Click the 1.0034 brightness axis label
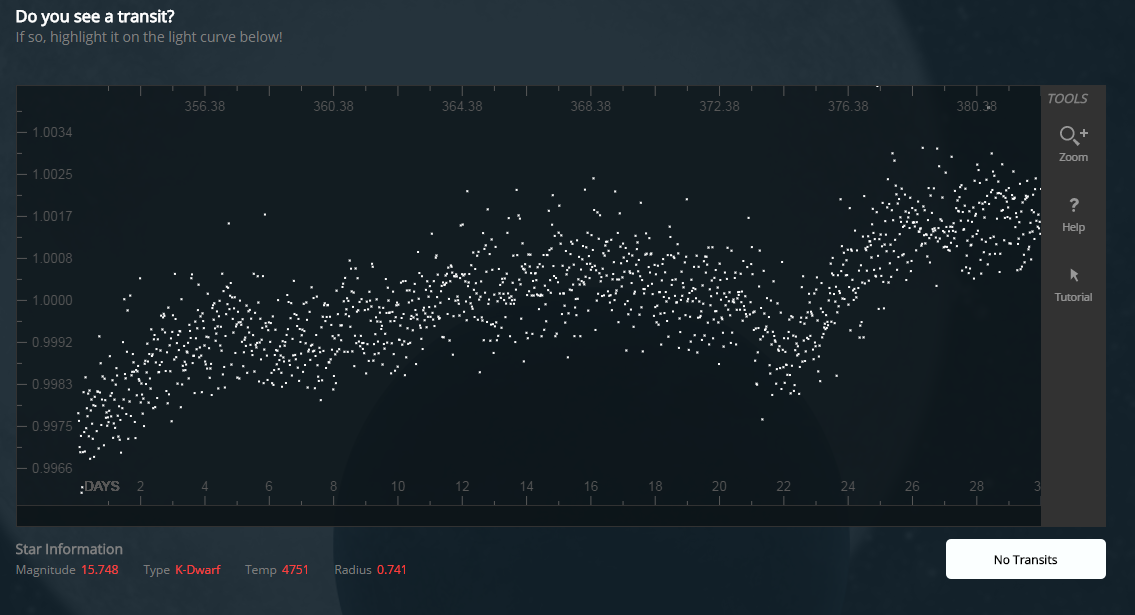 [x=47, y=133]
